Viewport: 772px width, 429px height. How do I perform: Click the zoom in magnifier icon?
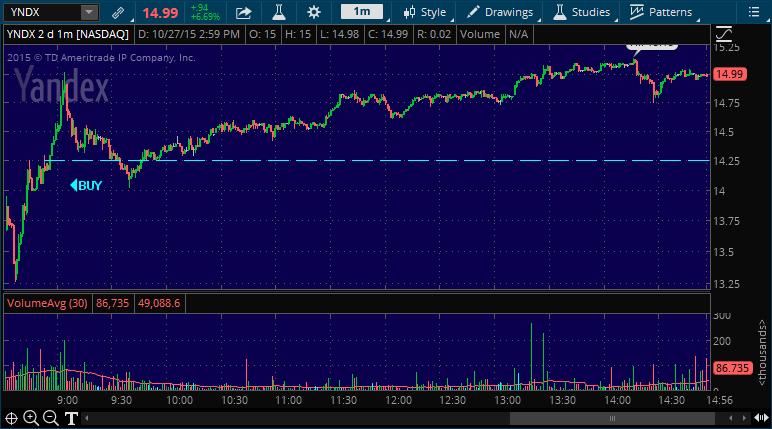tap(31, 418)
